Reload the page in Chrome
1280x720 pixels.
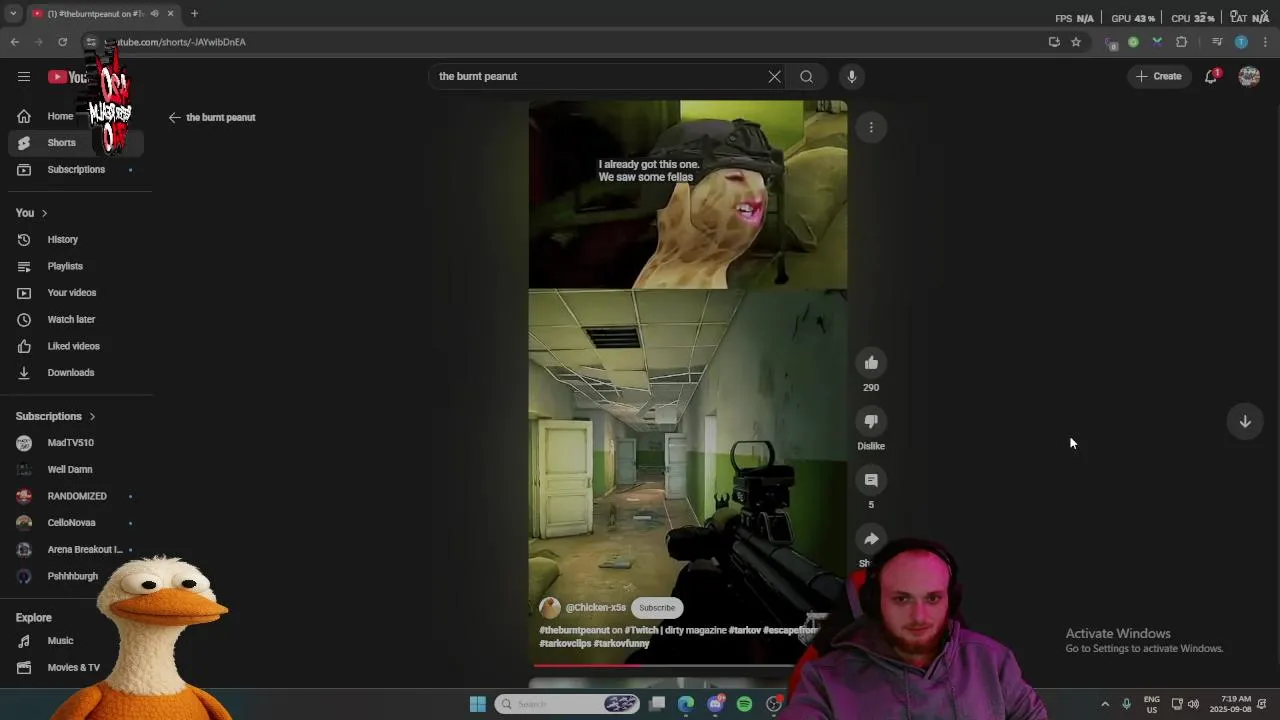pyautogui.click(x=62, y=42)
